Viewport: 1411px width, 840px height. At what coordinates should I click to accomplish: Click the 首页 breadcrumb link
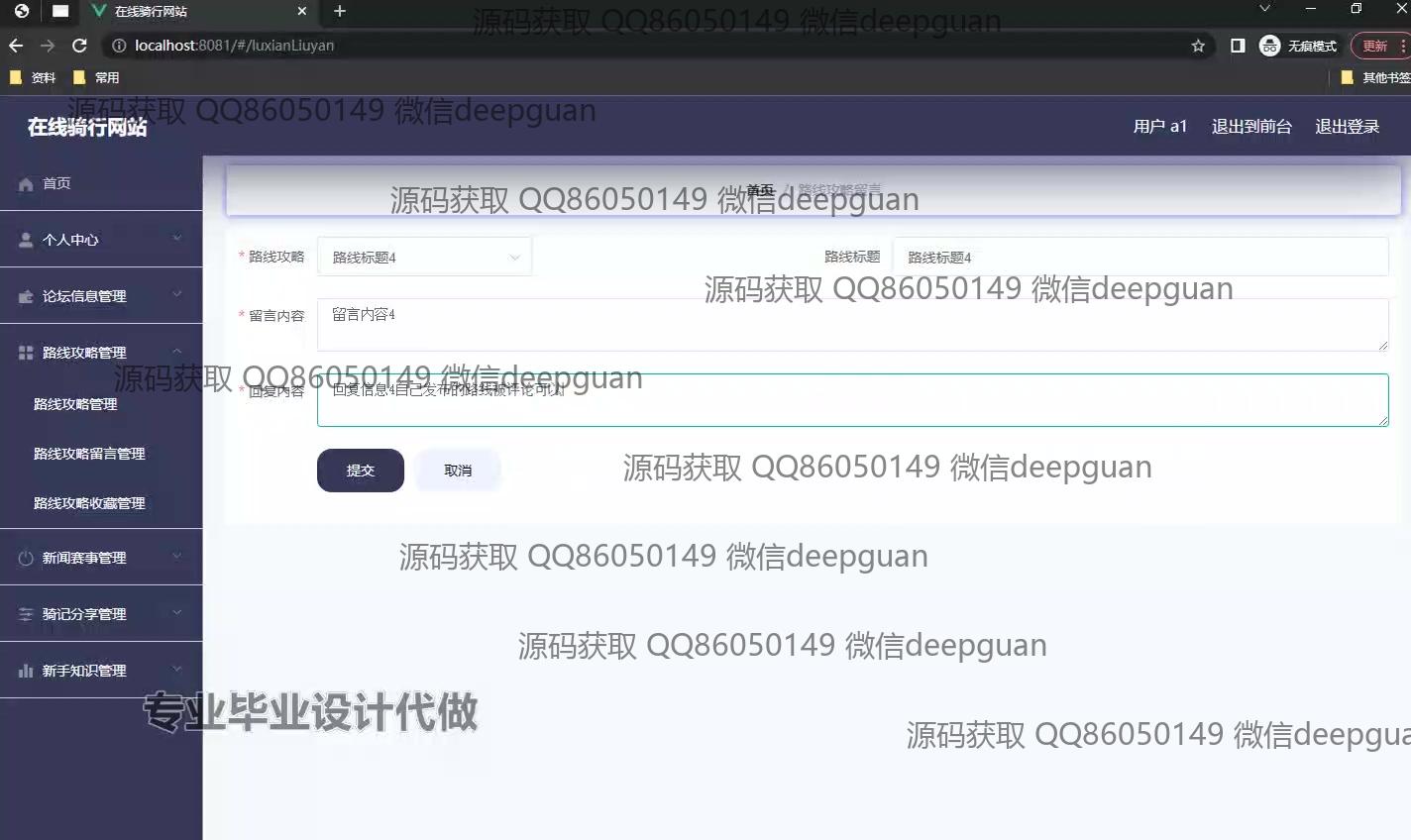pyautogui.click(x=760, y=190)
